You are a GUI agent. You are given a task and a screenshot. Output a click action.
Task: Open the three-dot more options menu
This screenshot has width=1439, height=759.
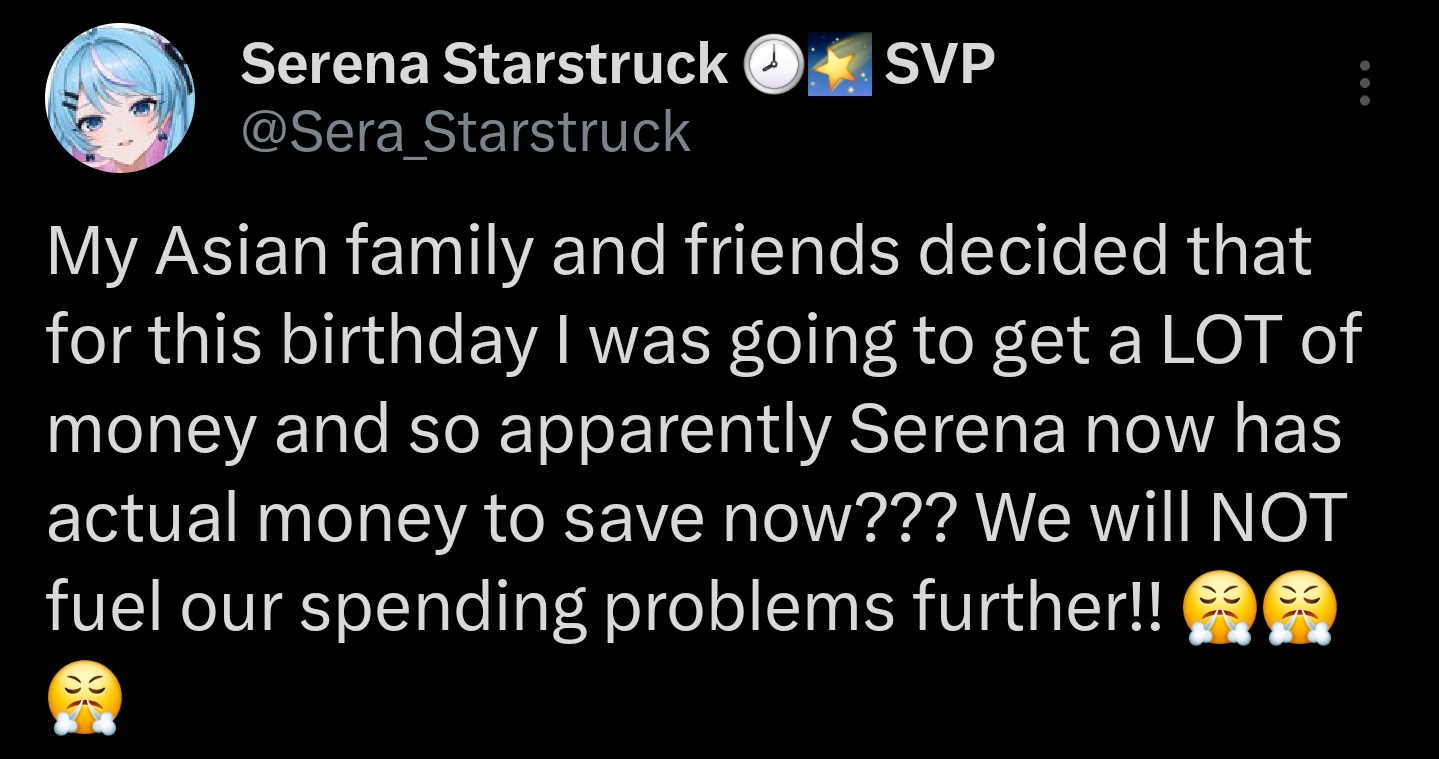point(1364,83)
